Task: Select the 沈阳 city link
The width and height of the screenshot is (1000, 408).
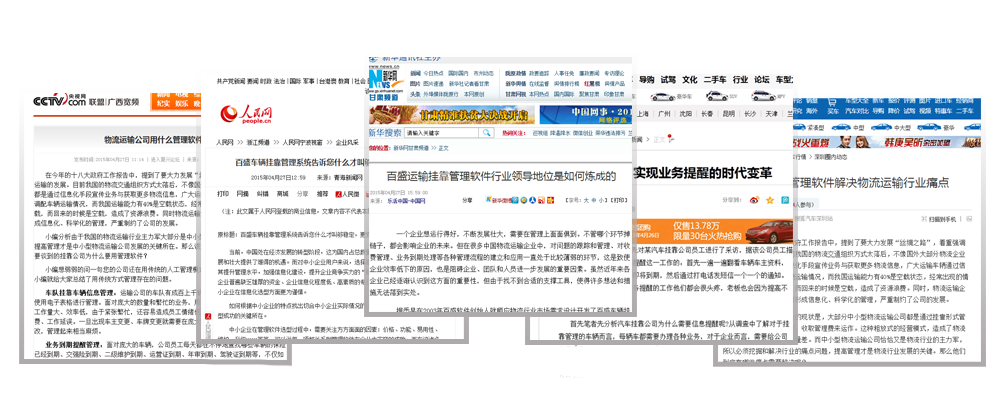Action: click(686, 114)
